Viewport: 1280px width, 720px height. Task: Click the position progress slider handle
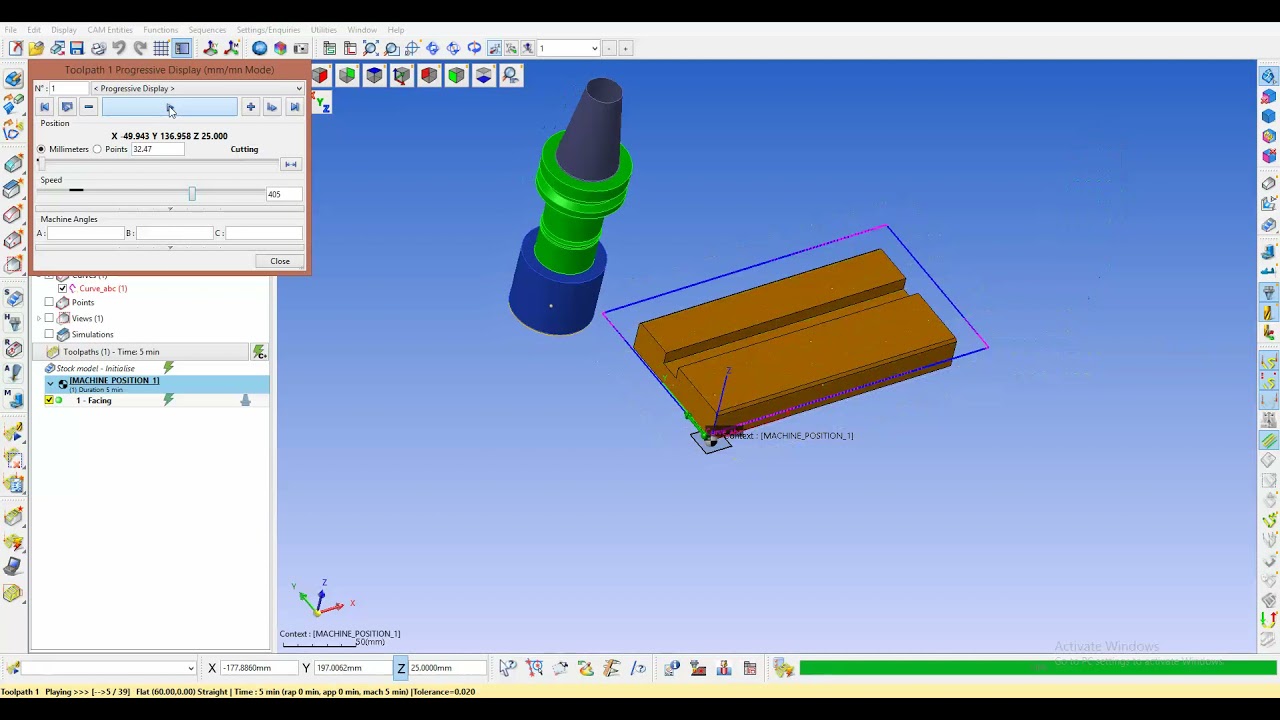pyautogui.click(x=40, y=163)
